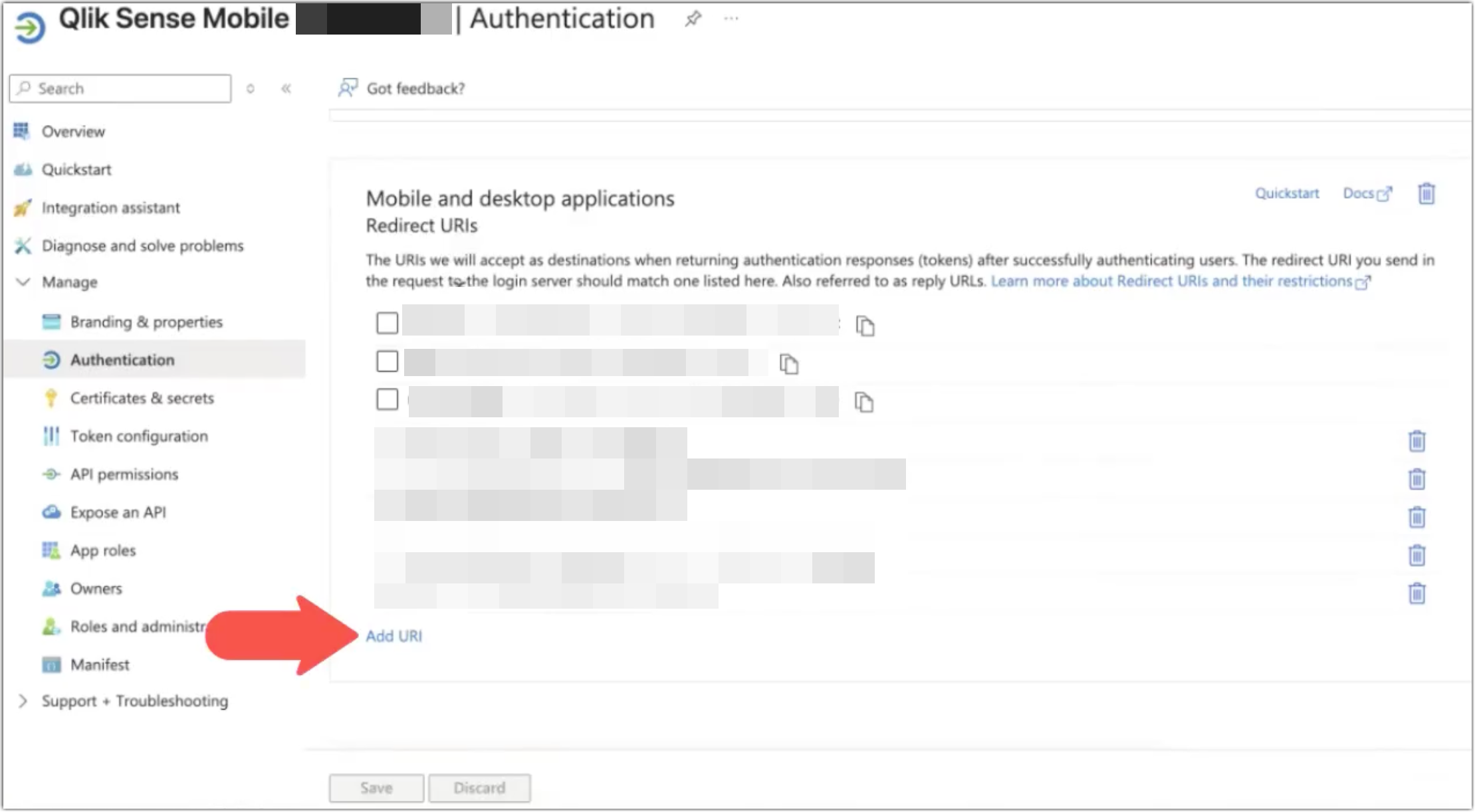Click the Add URI link
Screen dimensions: 1475x812
395,636
